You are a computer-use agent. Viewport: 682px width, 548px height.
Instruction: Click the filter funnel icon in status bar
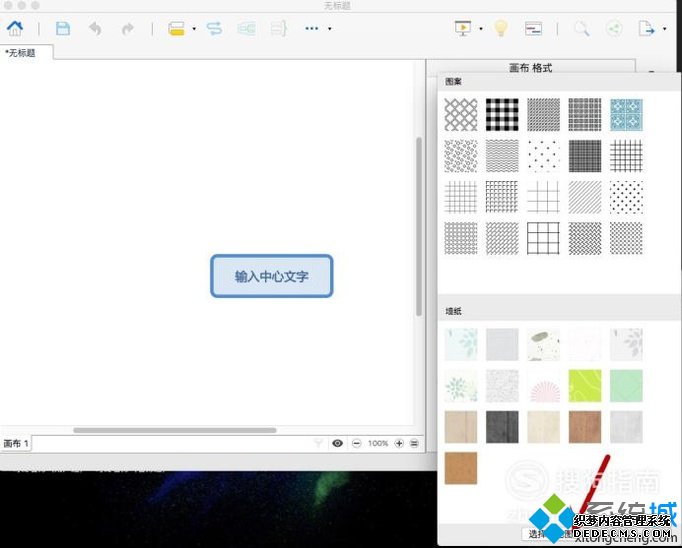tap(318, 443)
